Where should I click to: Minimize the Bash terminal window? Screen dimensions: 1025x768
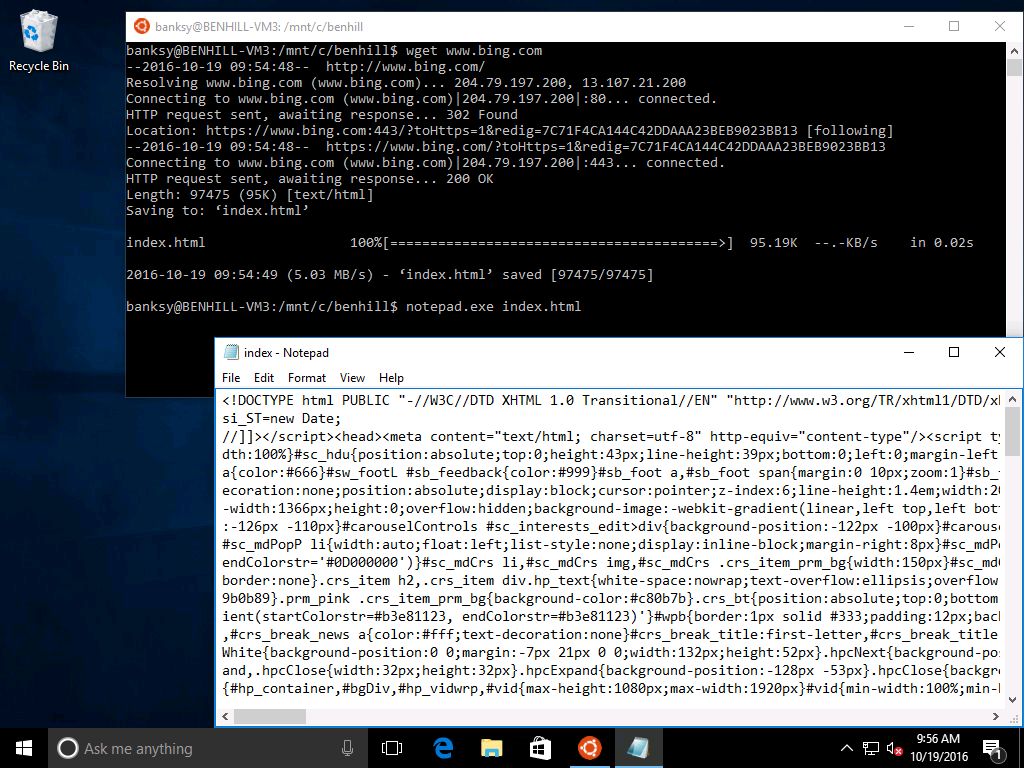[909, 26]
